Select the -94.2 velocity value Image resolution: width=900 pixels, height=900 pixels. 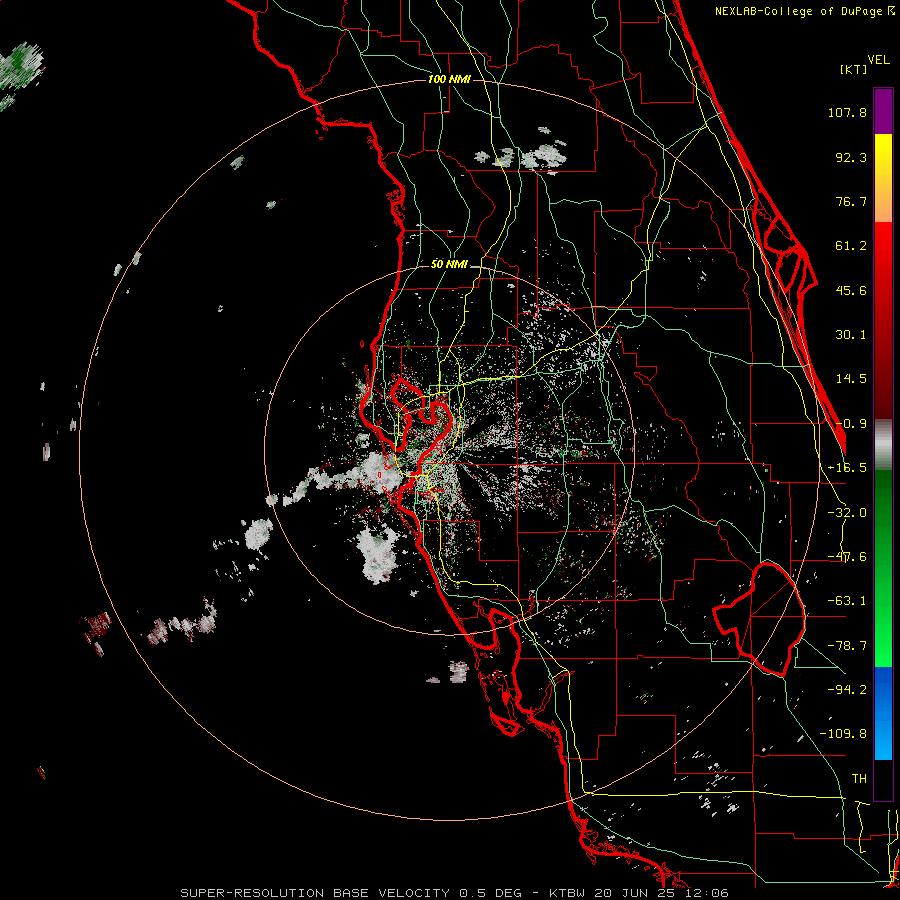(847, 690)
